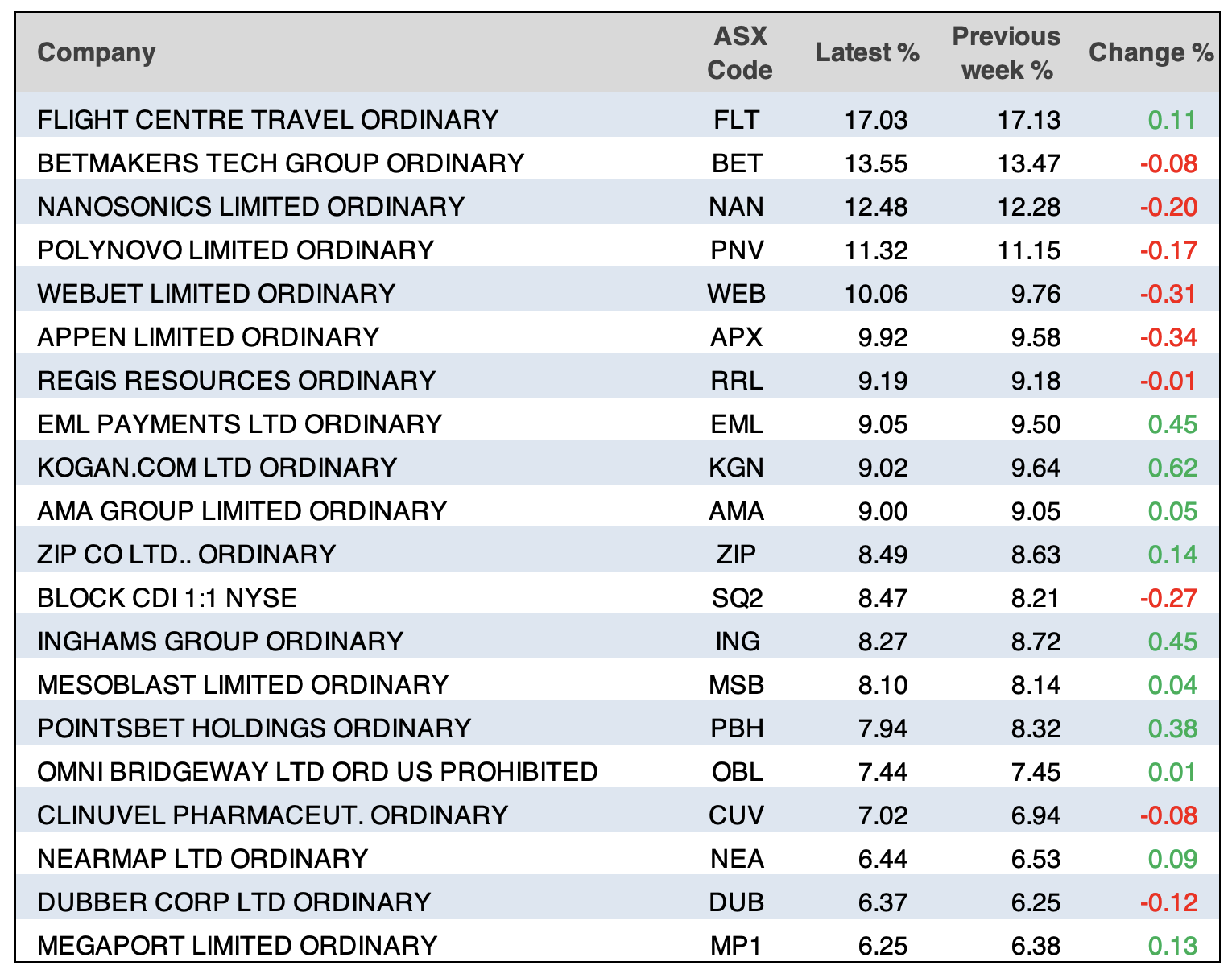
Task: Click the Latest % column header
Action: (x=867, y=53)
